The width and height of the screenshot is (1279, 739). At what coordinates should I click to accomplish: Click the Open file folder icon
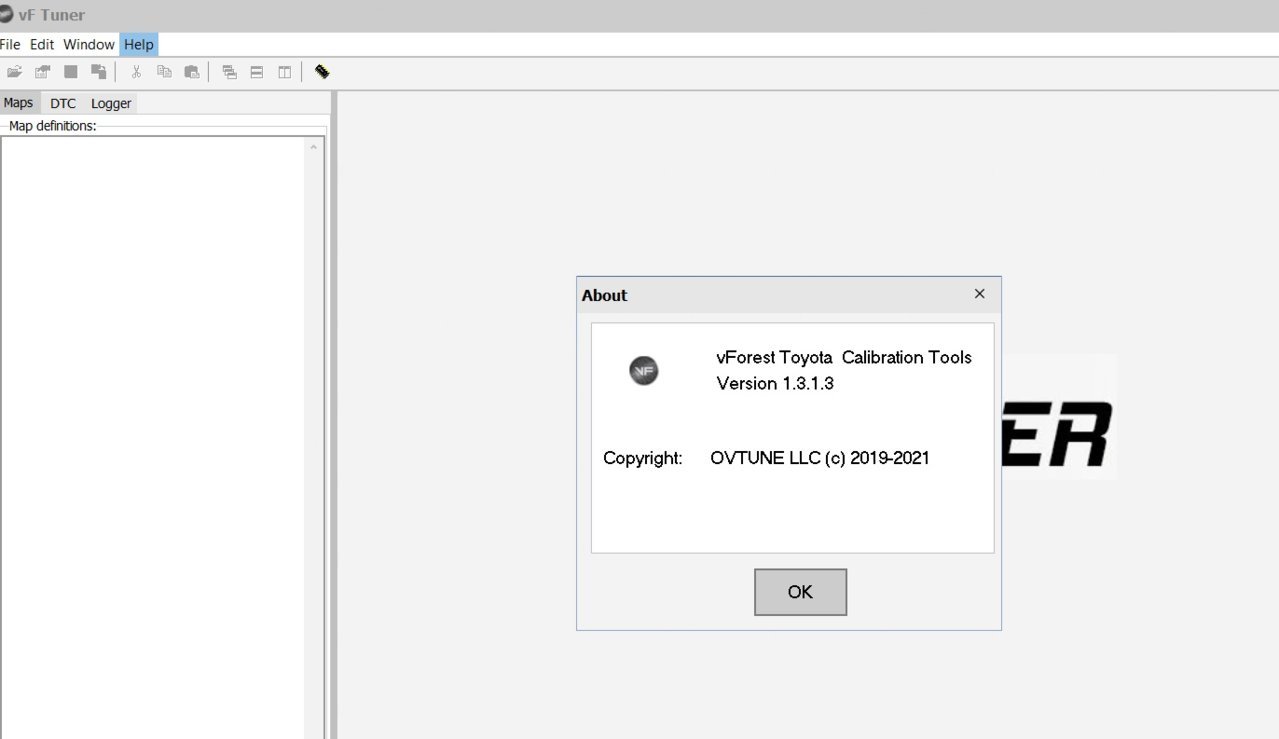point(14,72)
